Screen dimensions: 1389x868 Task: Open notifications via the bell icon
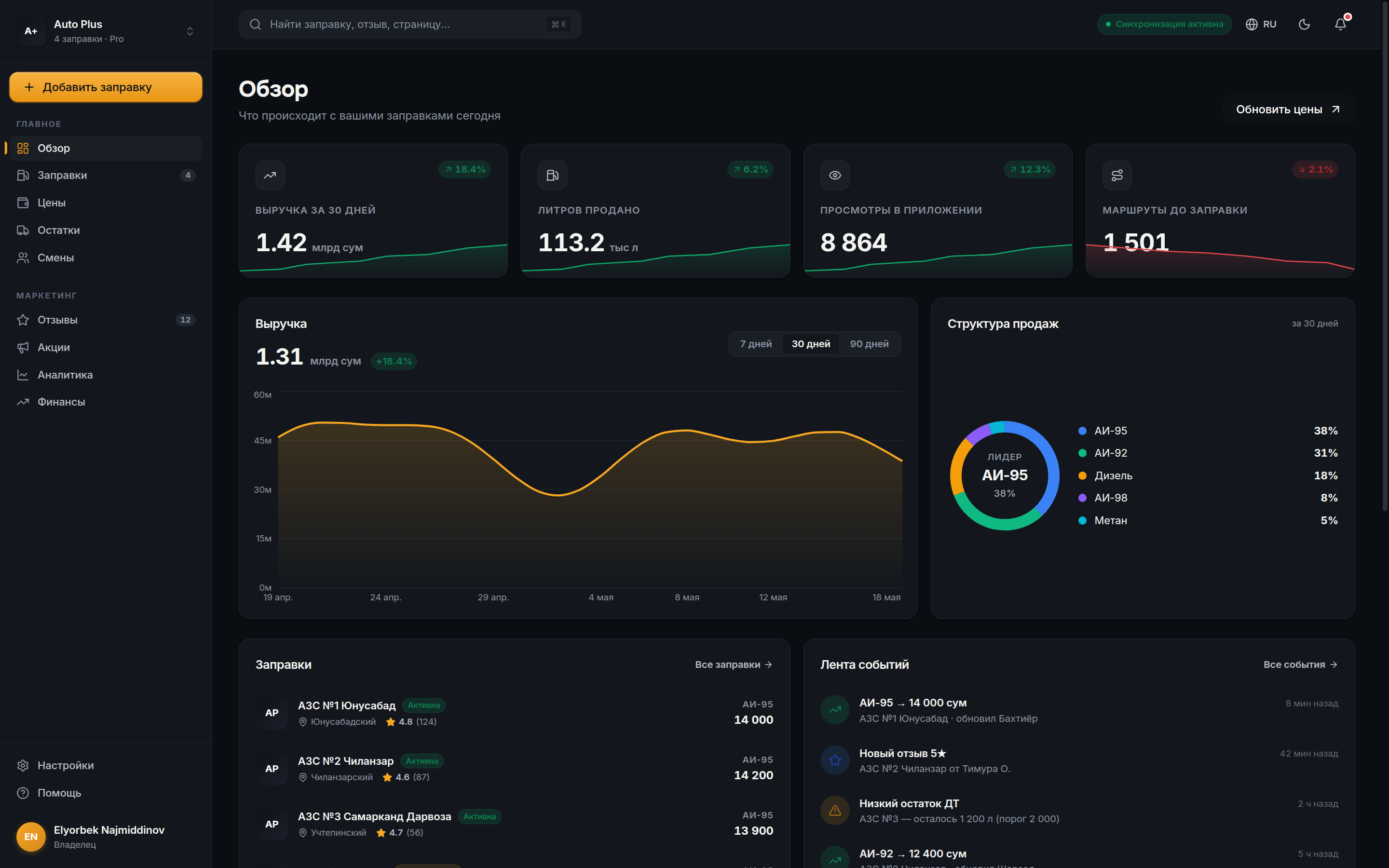click(1340, 24)
